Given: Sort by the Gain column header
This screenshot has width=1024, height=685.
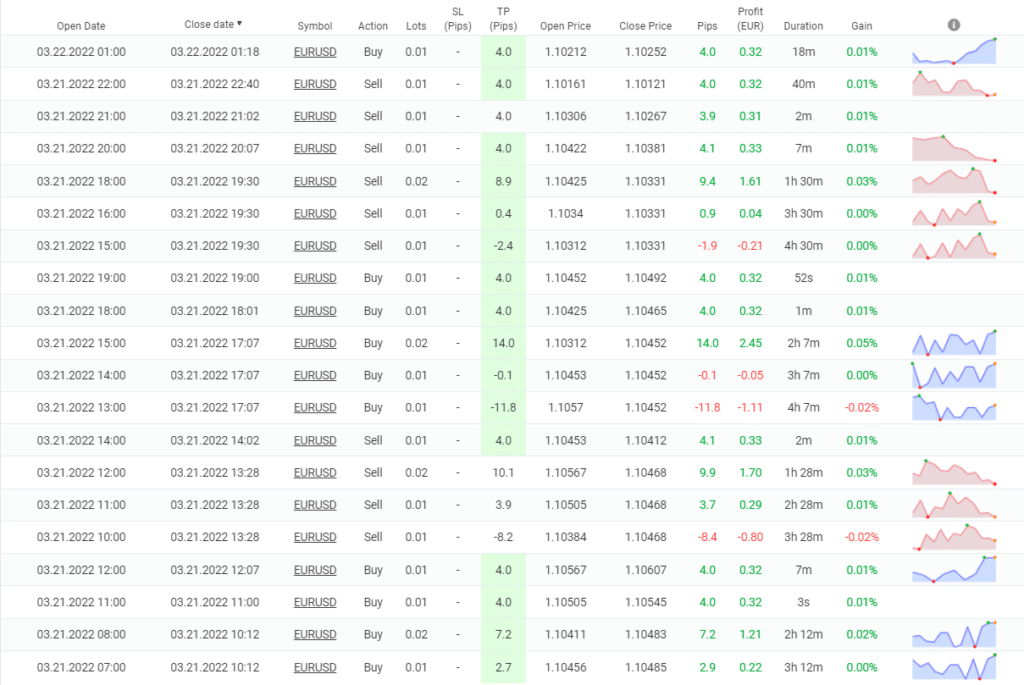Looking at the screenshot, I should click(x=861, y=26).
